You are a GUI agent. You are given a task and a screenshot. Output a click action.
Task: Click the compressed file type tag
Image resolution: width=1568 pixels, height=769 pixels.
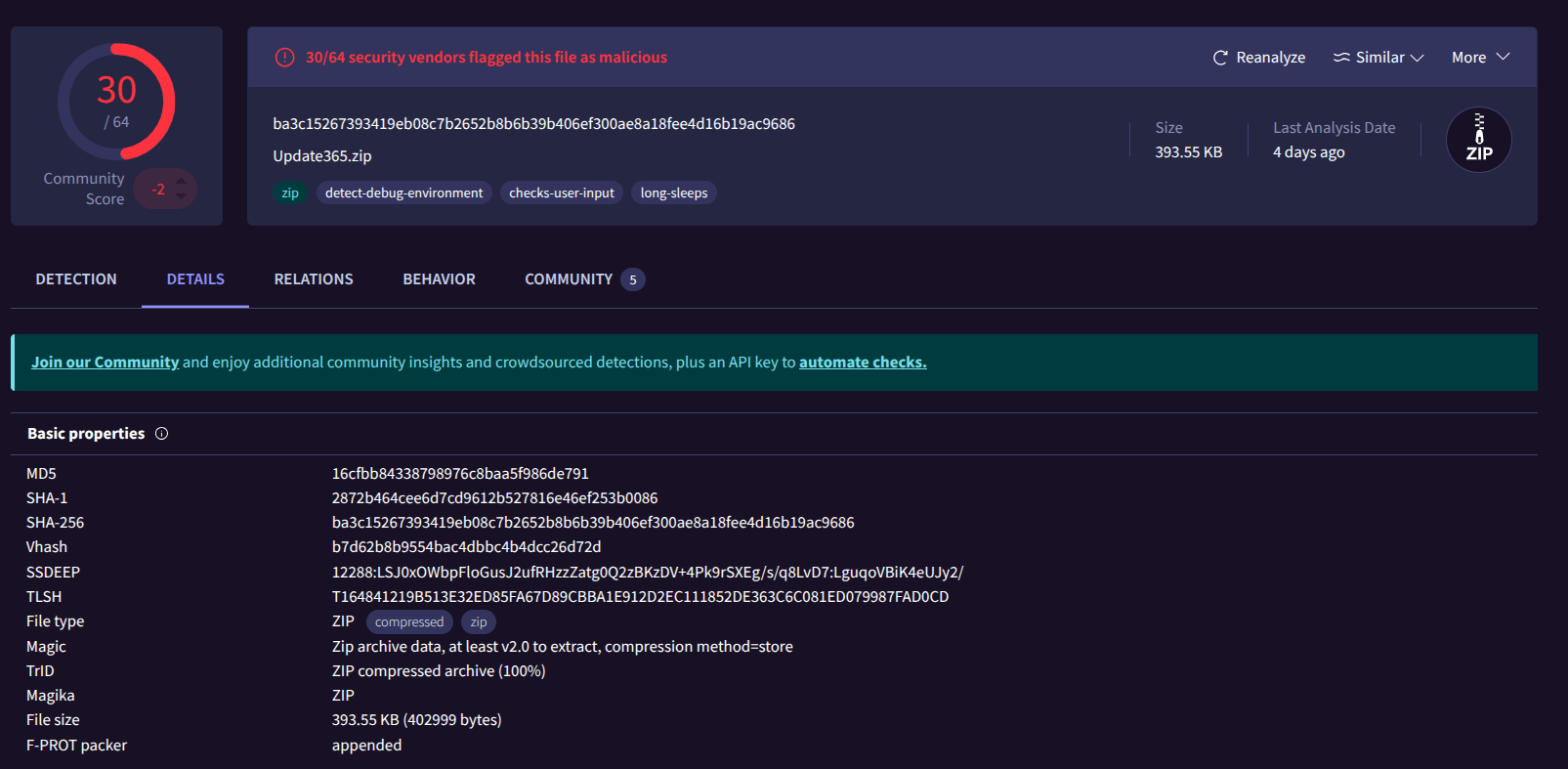click(x=409, y=622)
